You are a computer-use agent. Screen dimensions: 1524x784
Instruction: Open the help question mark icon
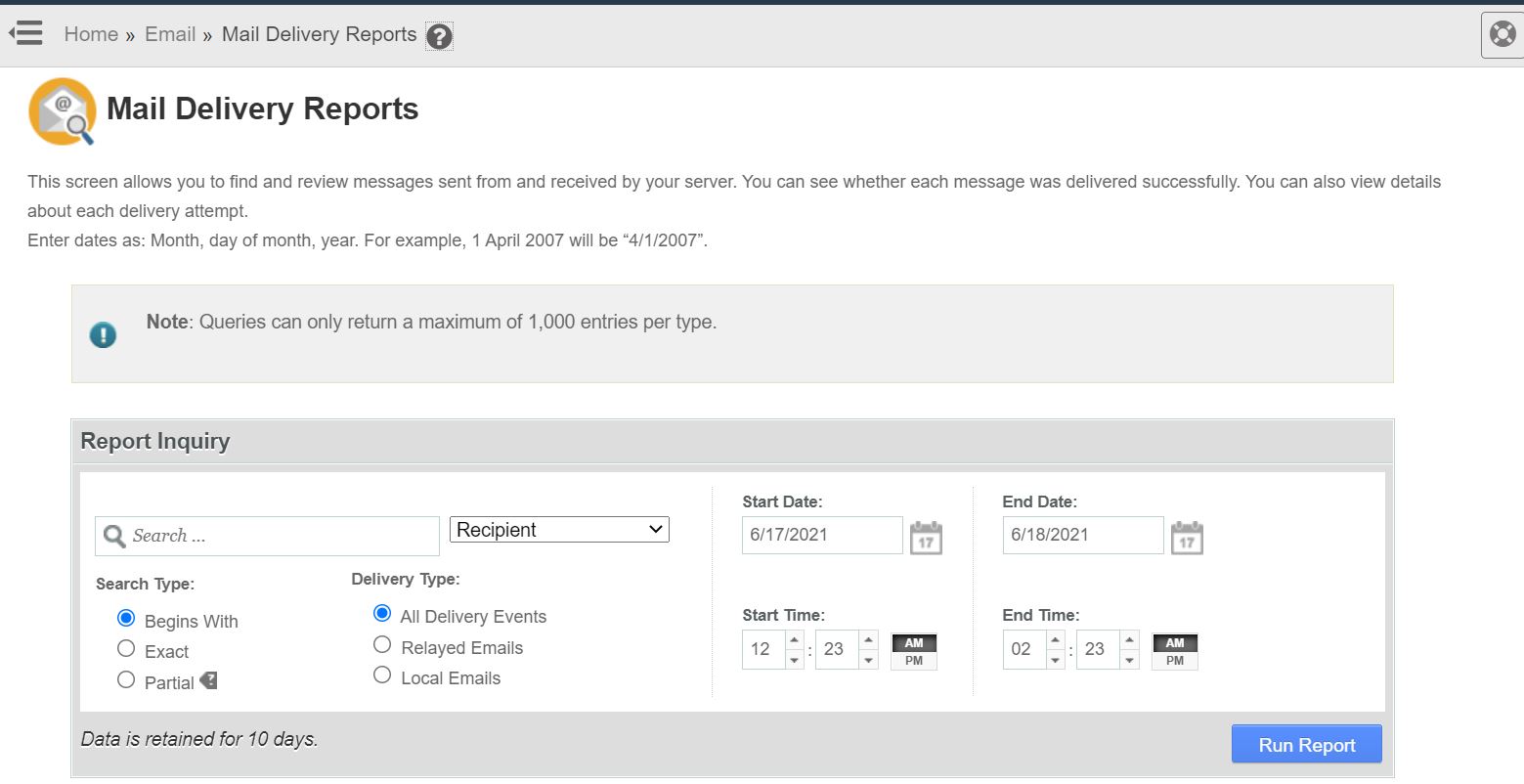[x=439, y=36]
